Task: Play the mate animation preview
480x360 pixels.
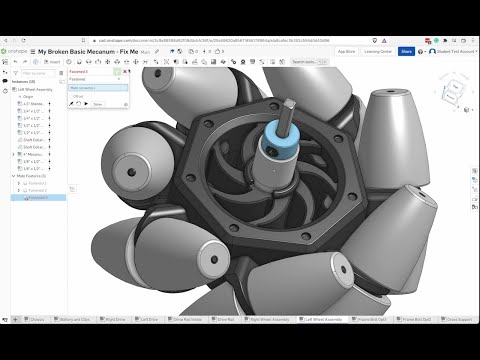Action: [x=86, y=104]
